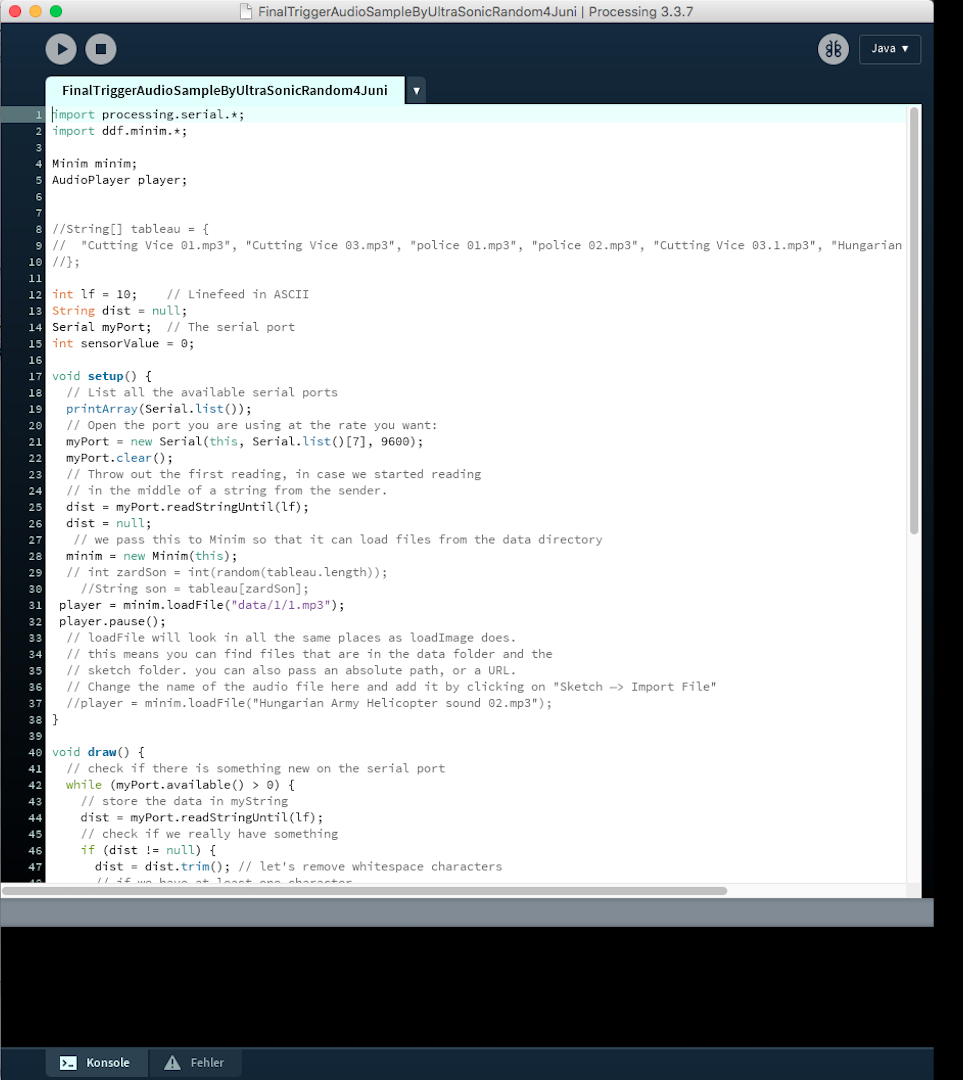Click the 'void setup() {' line

coord(102,376)
